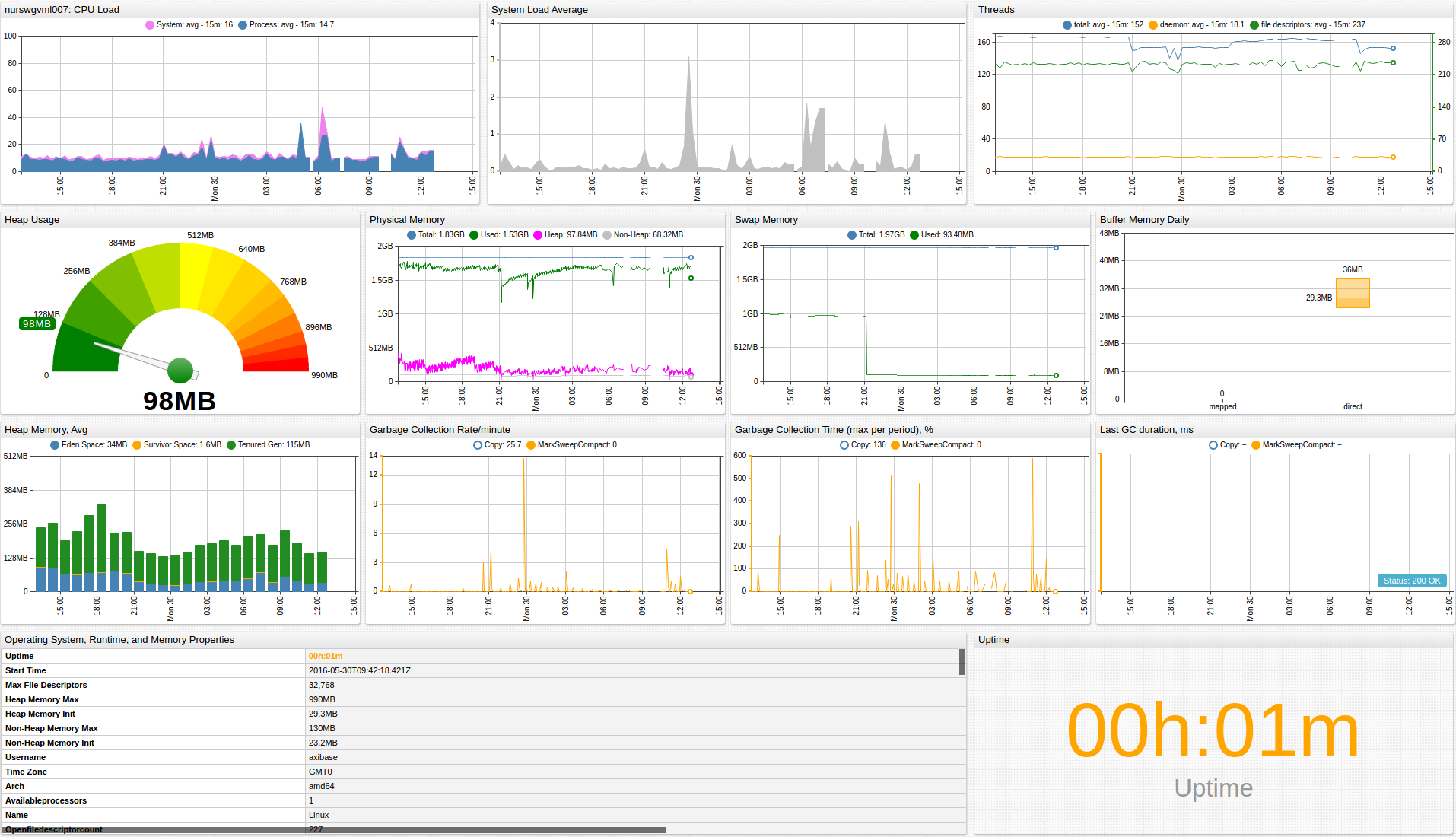Image resolution: width=1456 pixels, height=837 pixels.
Task: Toggle the file descriptors legend item
Action: click(x=1308, y=25)
